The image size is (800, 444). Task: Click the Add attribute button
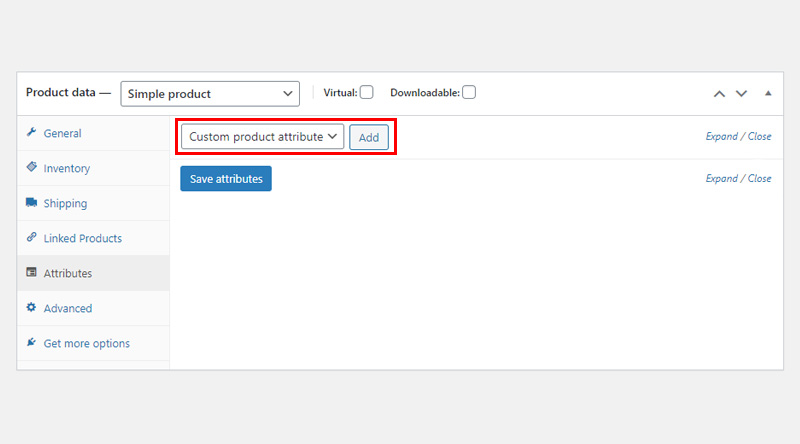pos(369,137)
